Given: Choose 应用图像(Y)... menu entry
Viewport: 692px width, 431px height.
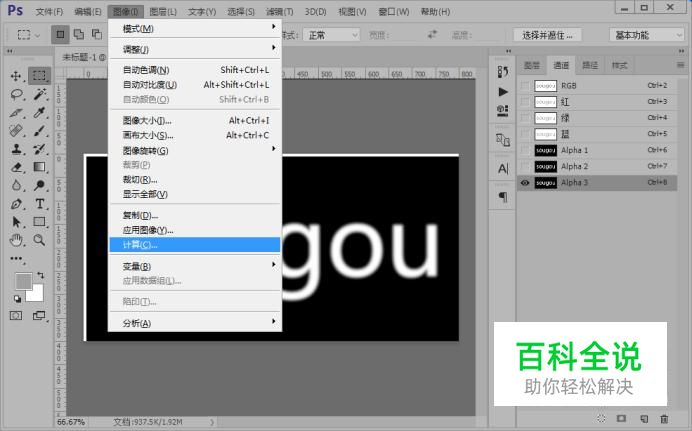Looking at the screenshot, I should (x=195, y=230).
